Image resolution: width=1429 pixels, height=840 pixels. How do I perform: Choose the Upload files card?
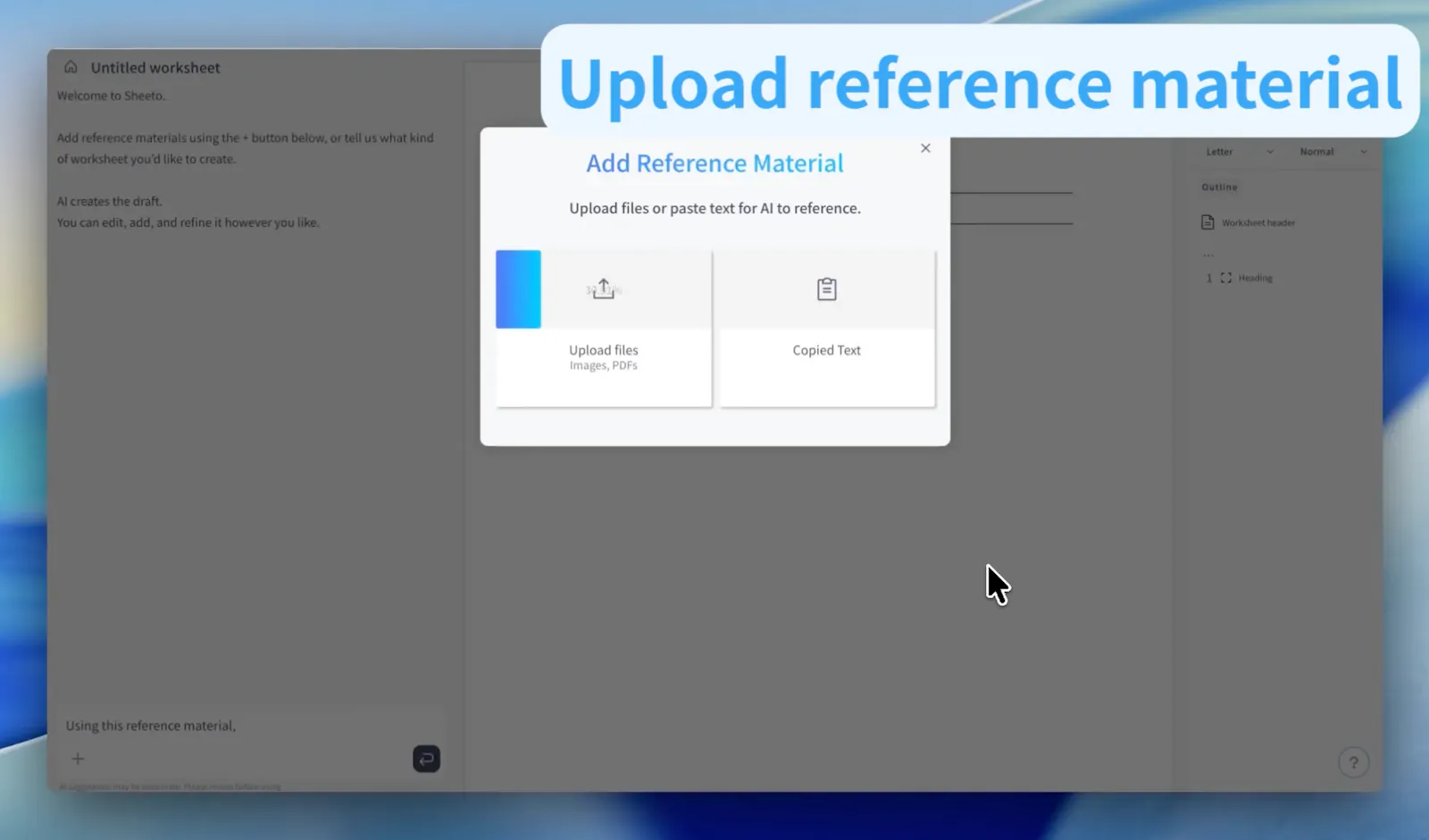pos(604,329)
